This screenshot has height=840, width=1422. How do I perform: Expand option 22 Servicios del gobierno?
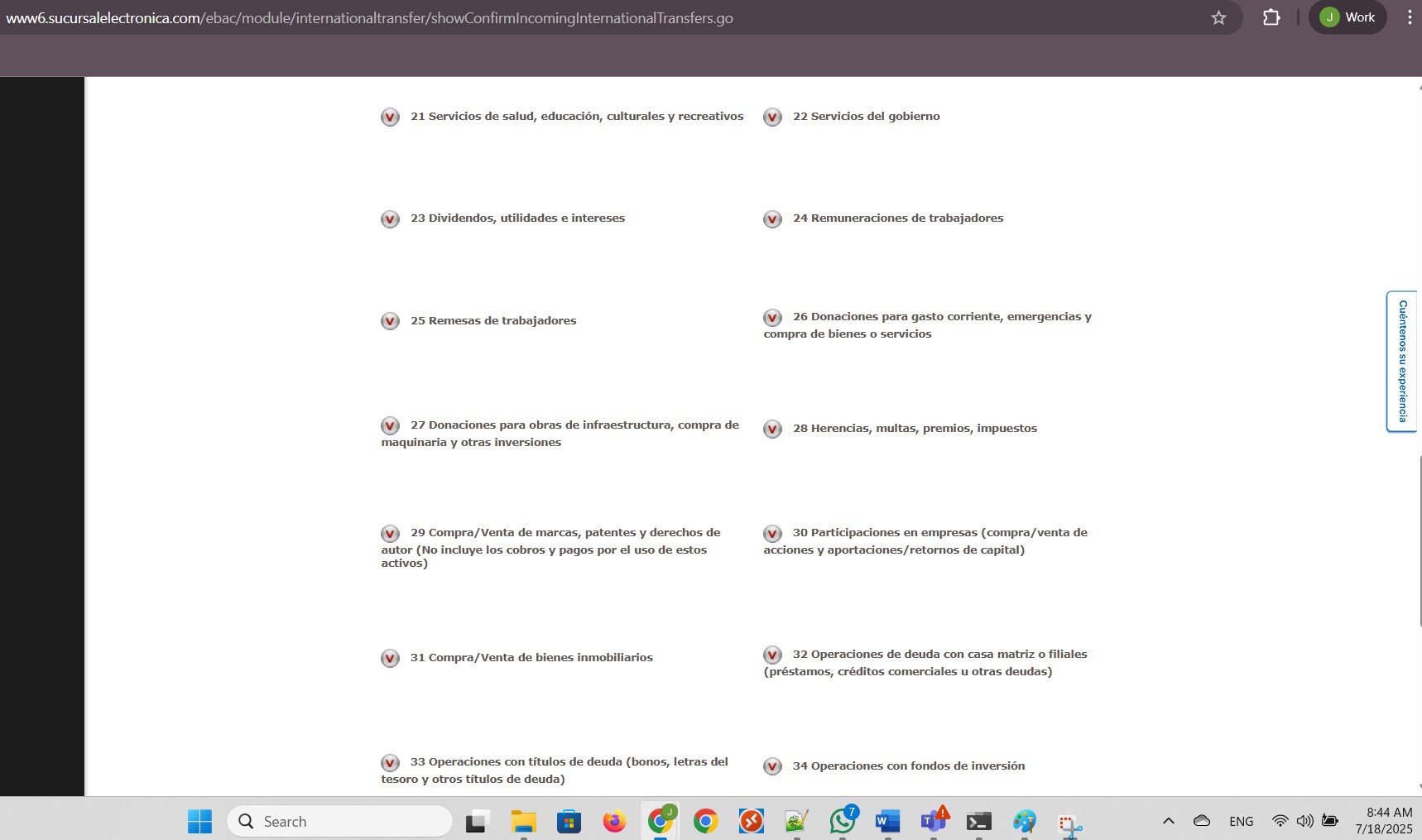772,117
